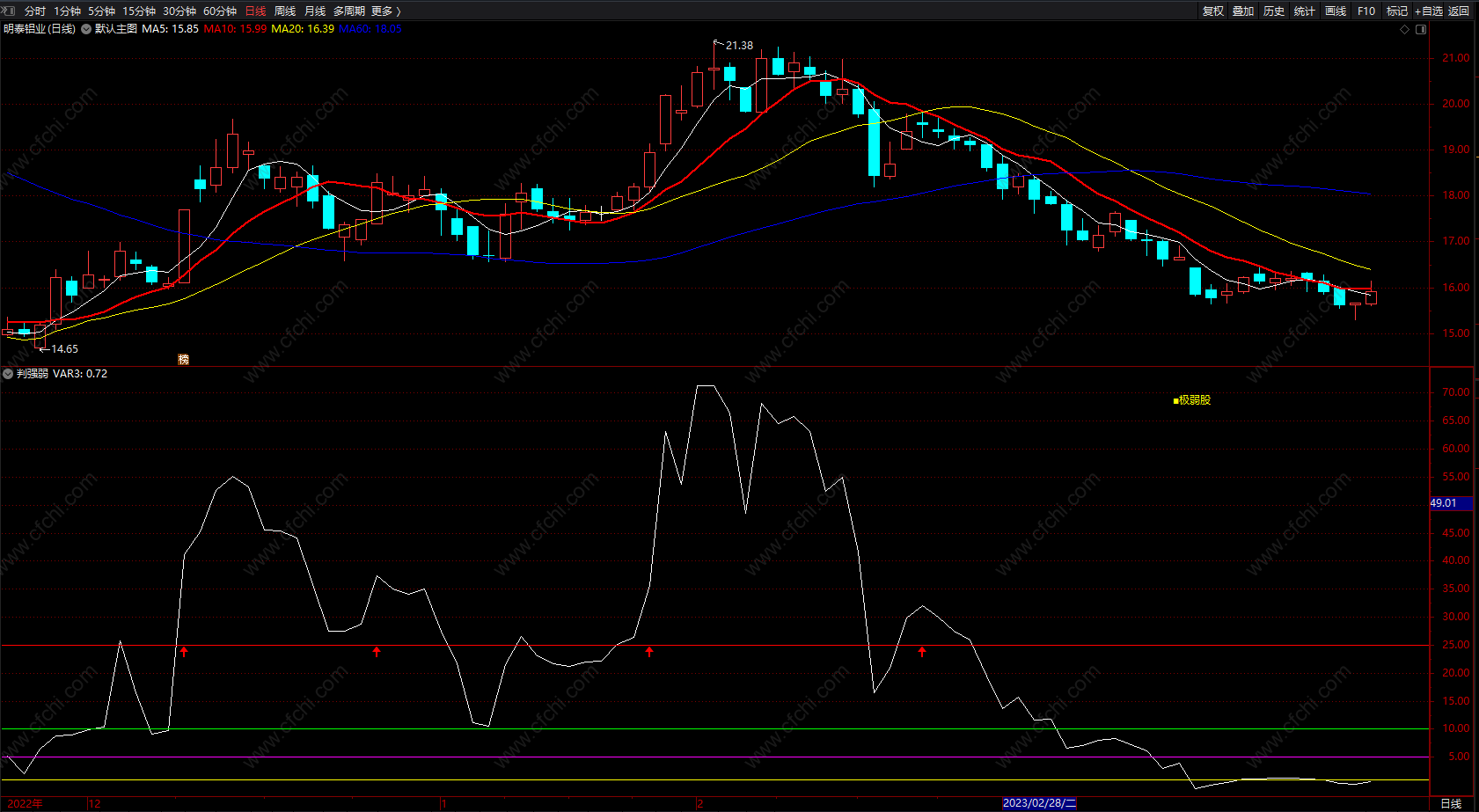Click the 叠加 overlay button
Screen dimensions: 1479x812
pos(1243,11)
